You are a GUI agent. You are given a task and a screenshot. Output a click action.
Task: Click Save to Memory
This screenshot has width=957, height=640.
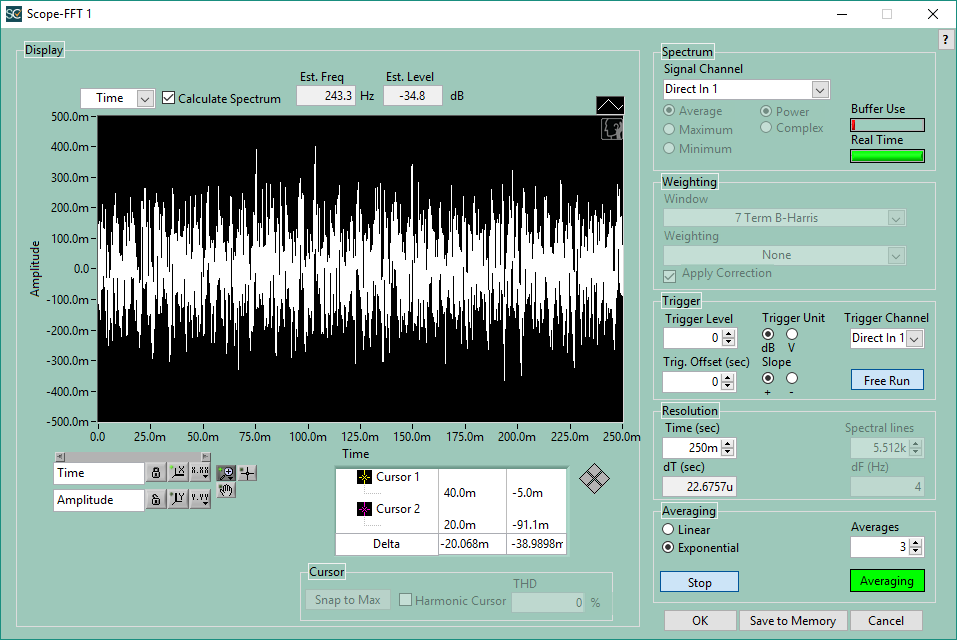pyautogui.click(x=793, y=620)
